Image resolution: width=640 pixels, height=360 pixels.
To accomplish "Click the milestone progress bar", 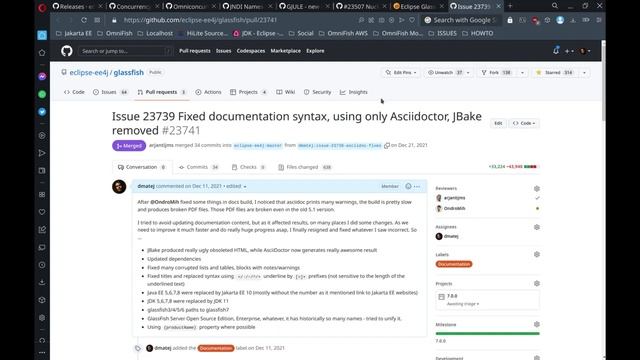I will [487, 333].
